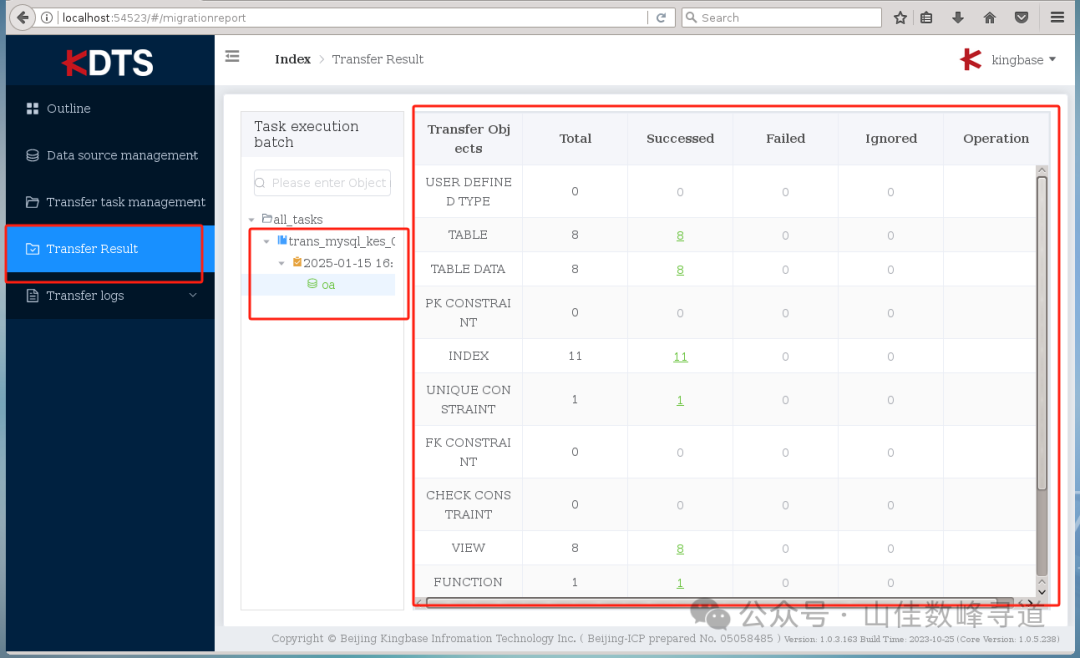1080x658 pixels.
Task: Go to browser home page icon
Action: coord(989,18)
